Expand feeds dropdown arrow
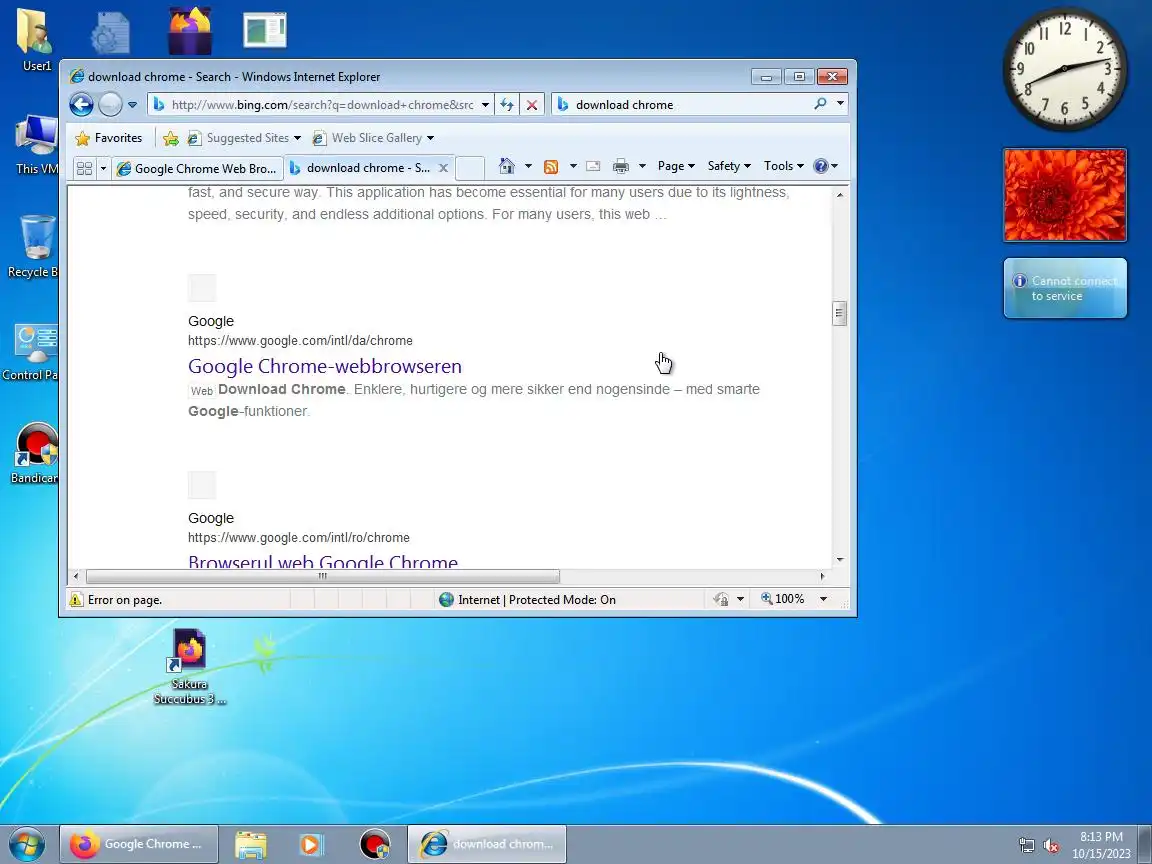This screenshot has height=864, width=1152. tap(573, 166)
